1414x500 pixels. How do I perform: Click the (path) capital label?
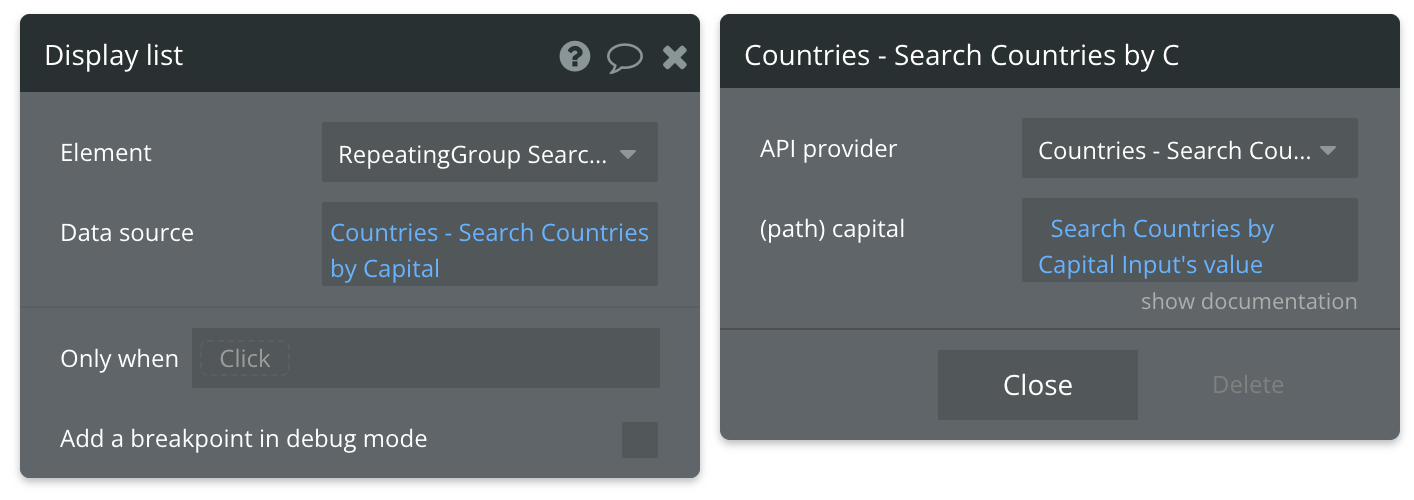[832, 229]
